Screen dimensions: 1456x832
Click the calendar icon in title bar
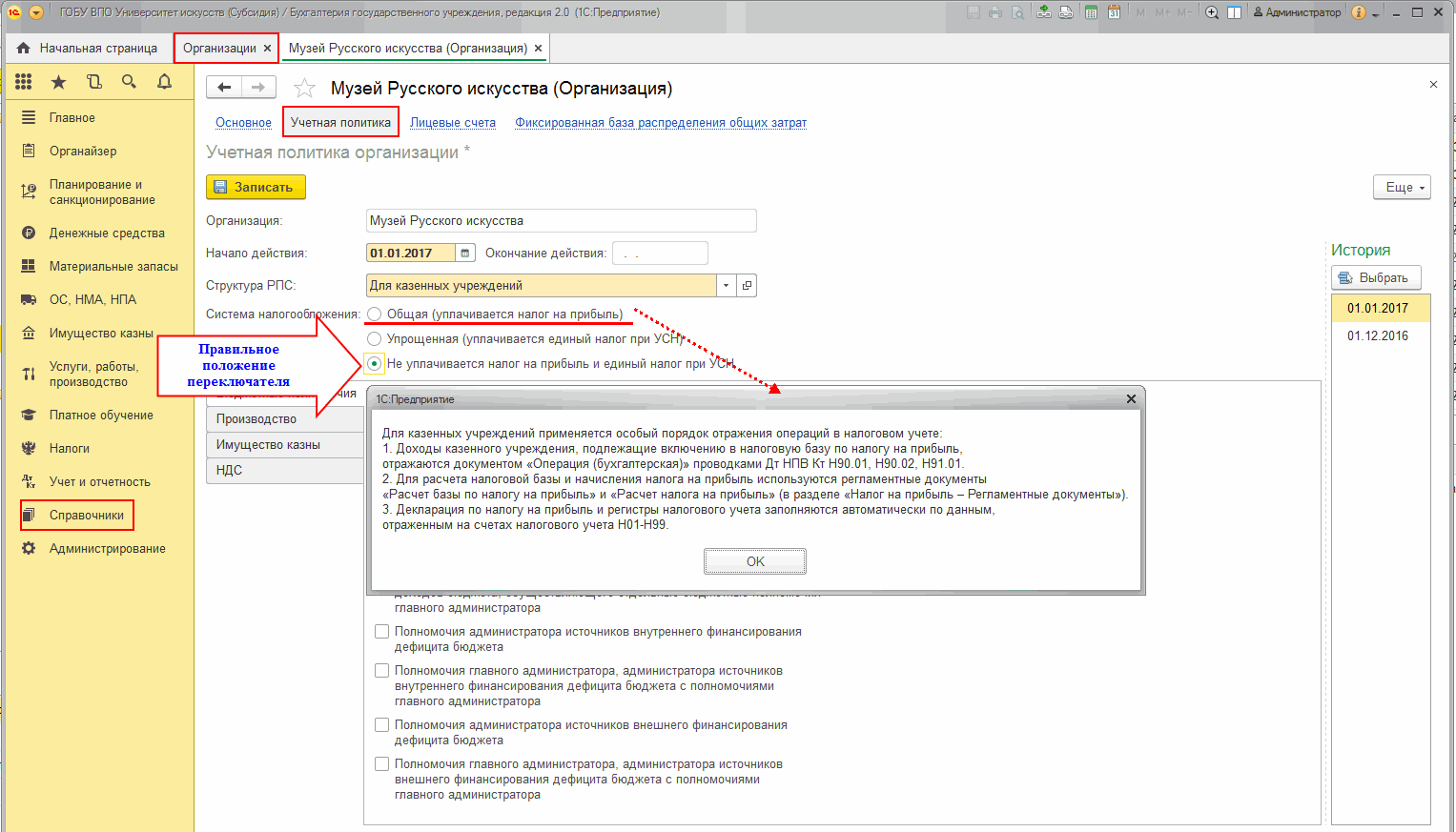point(1113,12)
